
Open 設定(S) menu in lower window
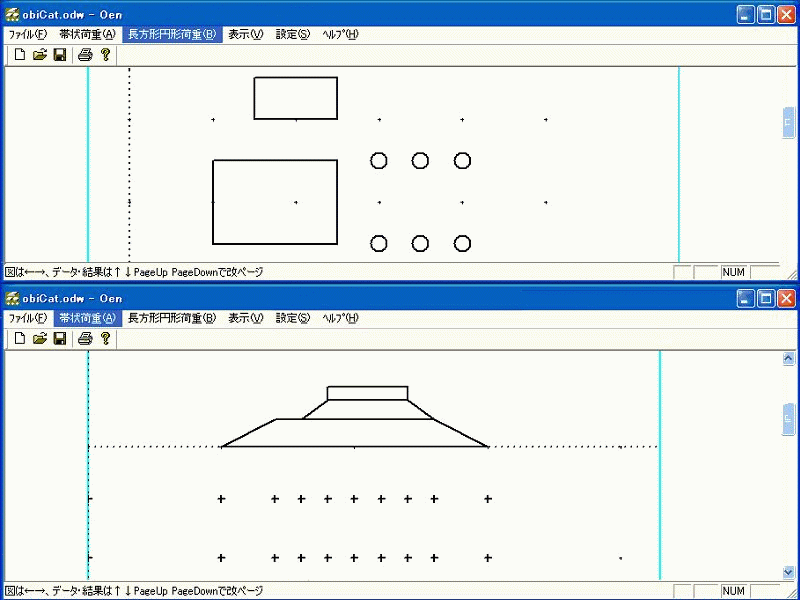click(x=293, y=318)
